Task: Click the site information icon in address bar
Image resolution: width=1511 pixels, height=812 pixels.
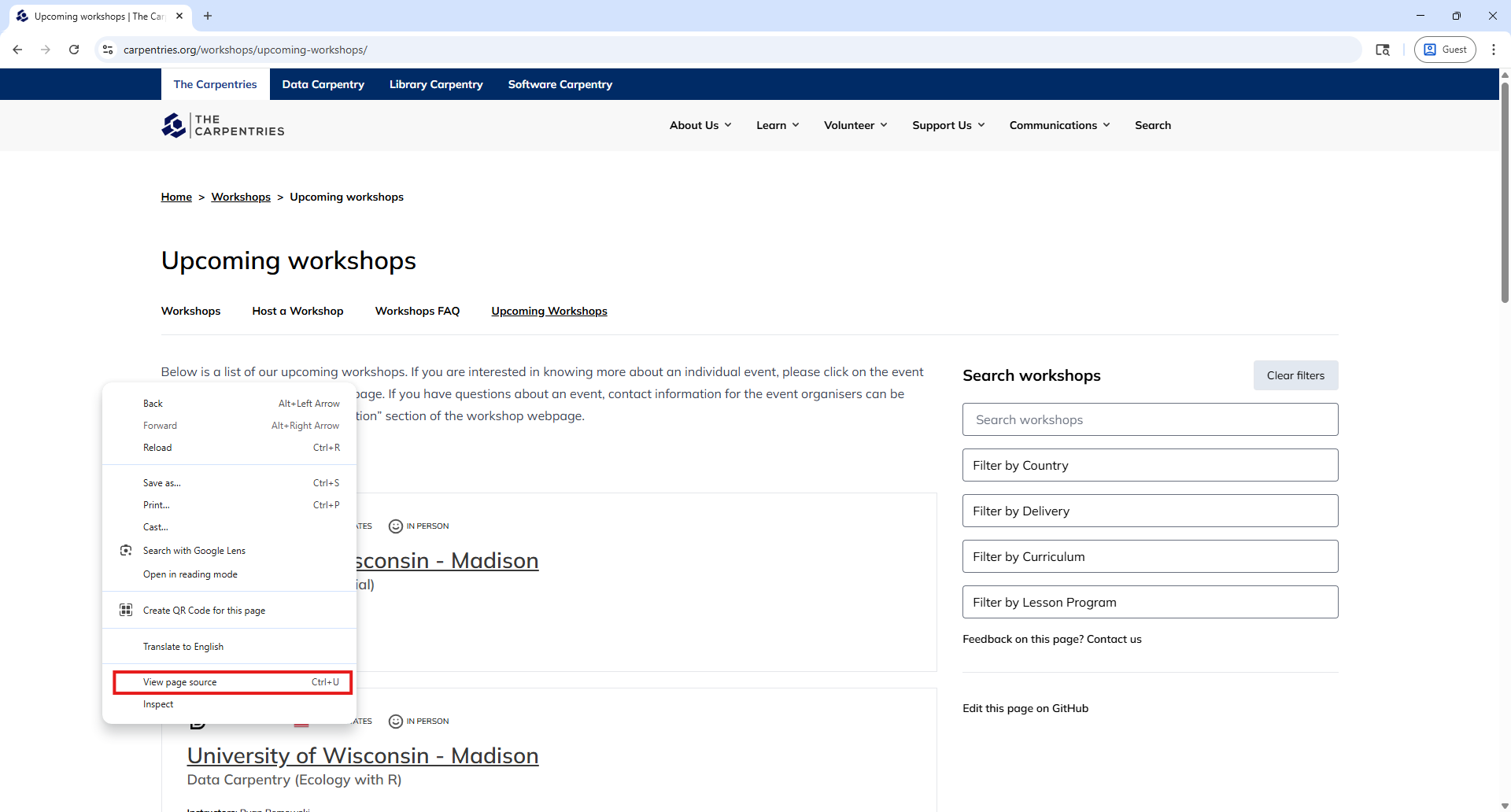Action: (x=108, y=49)
